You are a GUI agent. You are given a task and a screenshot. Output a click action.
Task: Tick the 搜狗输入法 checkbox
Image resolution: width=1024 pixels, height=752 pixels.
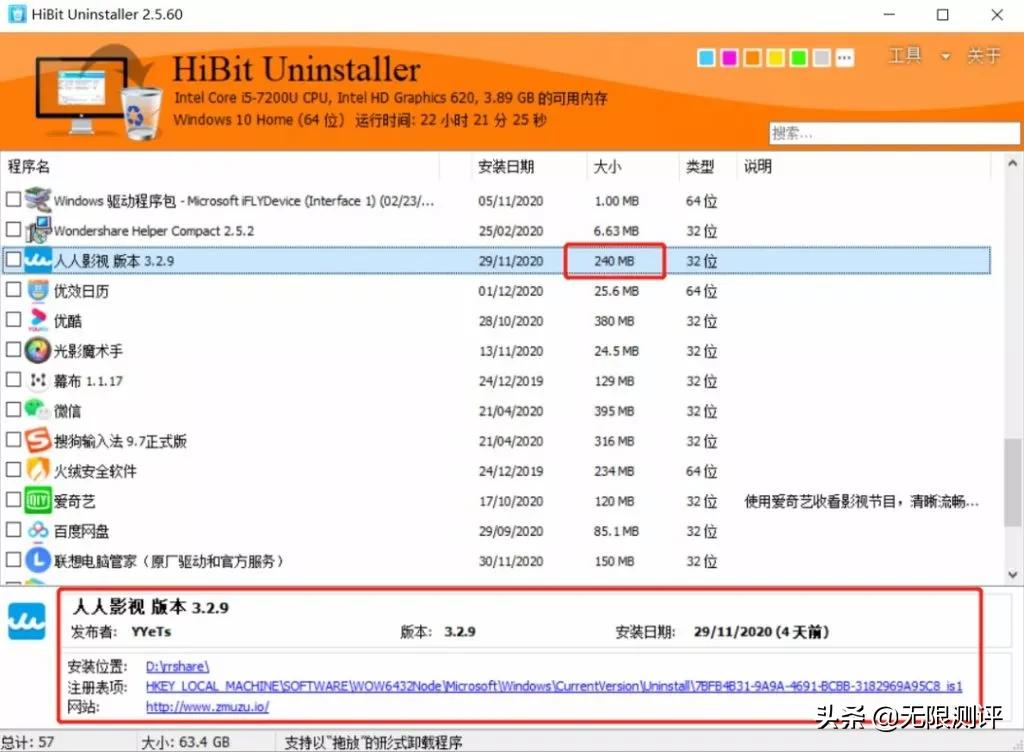pos(13,439)
